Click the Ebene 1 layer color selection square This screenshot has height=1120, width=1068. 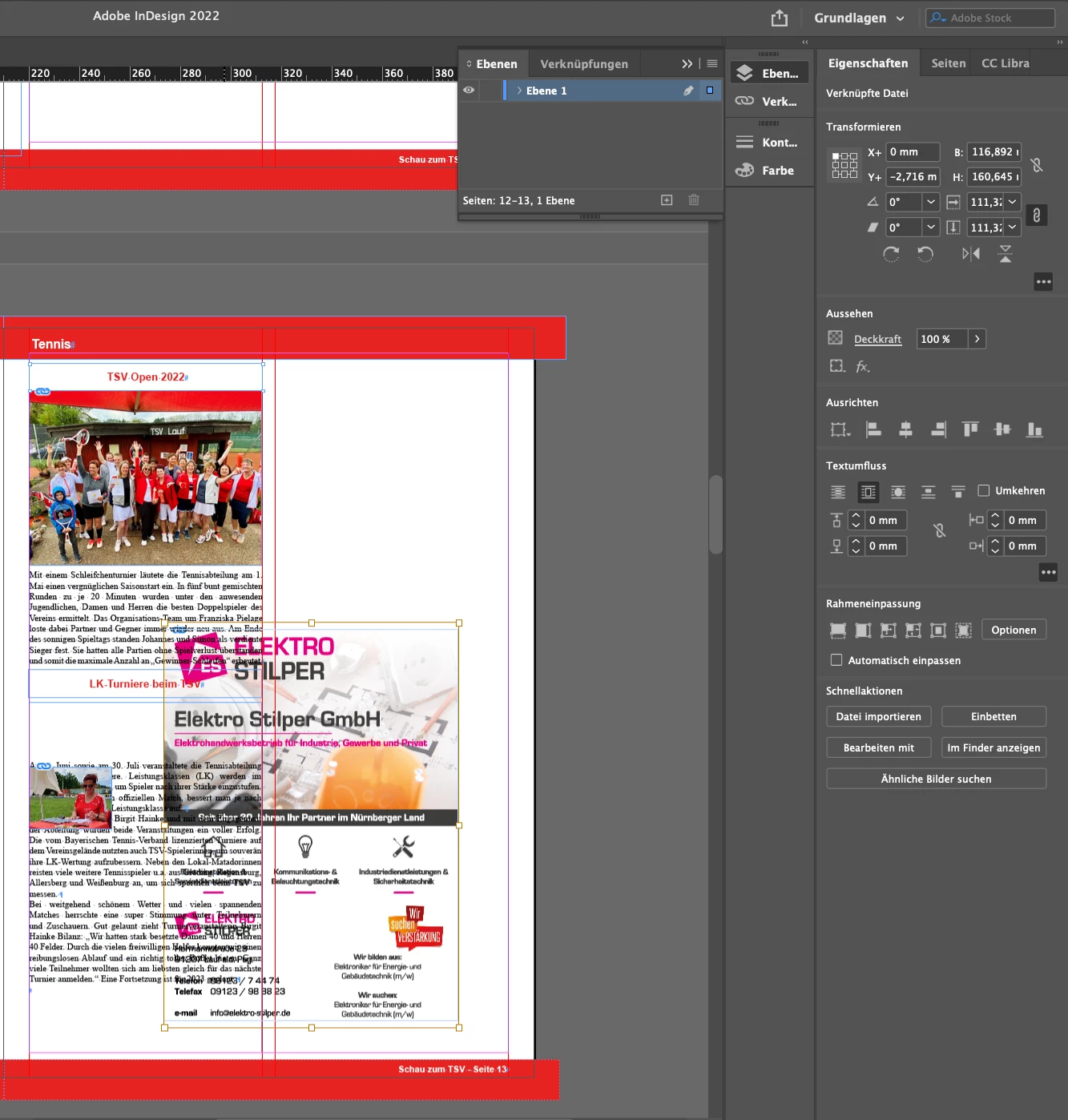(x=710, y=91)
